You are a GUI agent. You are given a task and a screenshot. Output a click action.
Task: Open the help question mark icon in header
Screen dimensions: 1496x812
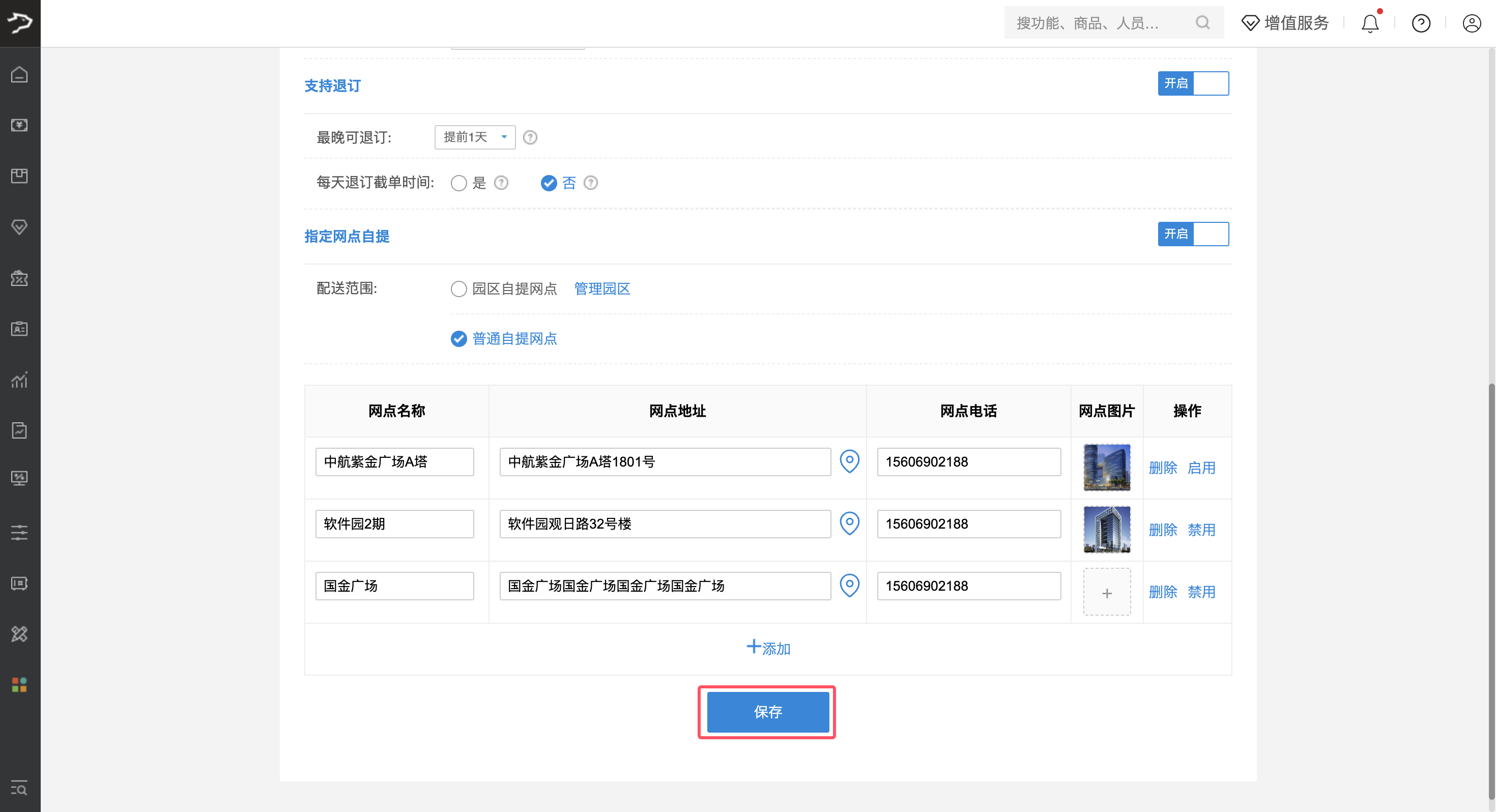pos(1421,23)
